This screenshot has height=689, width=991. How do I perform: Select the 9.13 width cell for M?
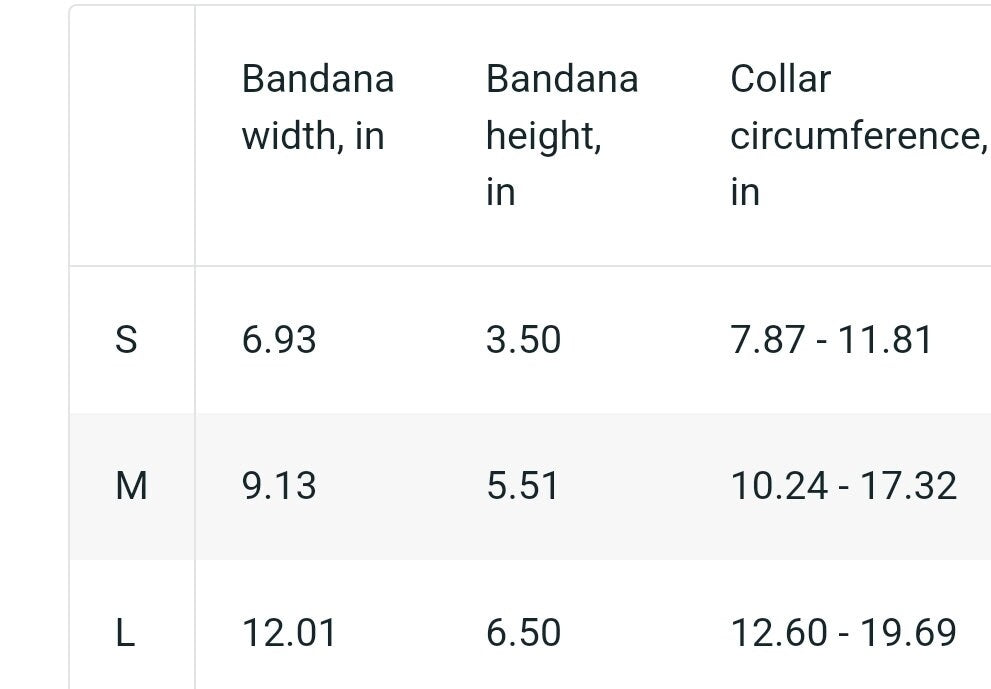point(279,486)
